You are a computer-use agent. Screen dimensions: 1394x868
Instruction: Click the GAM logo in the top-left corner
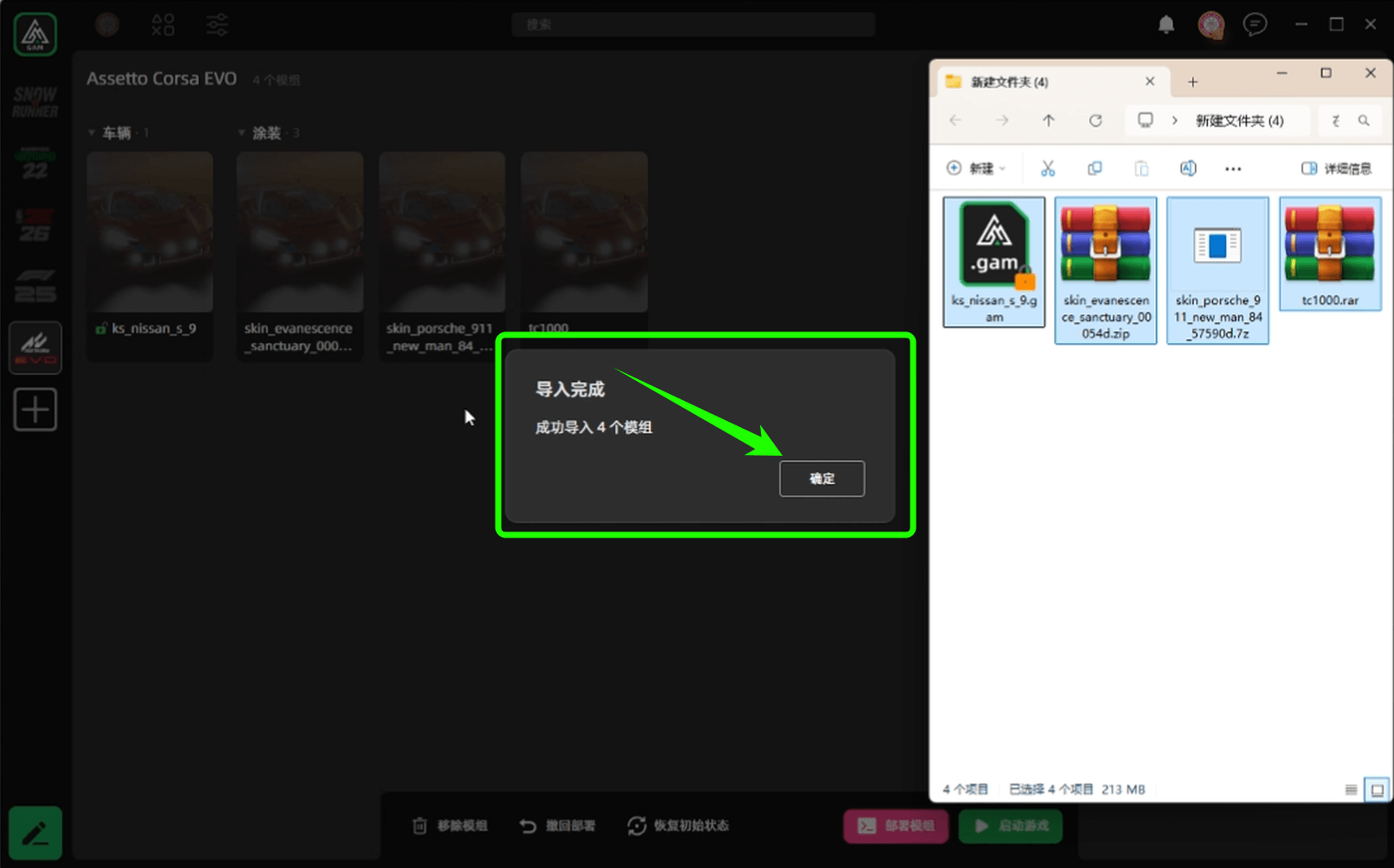[x=35, y=34]
